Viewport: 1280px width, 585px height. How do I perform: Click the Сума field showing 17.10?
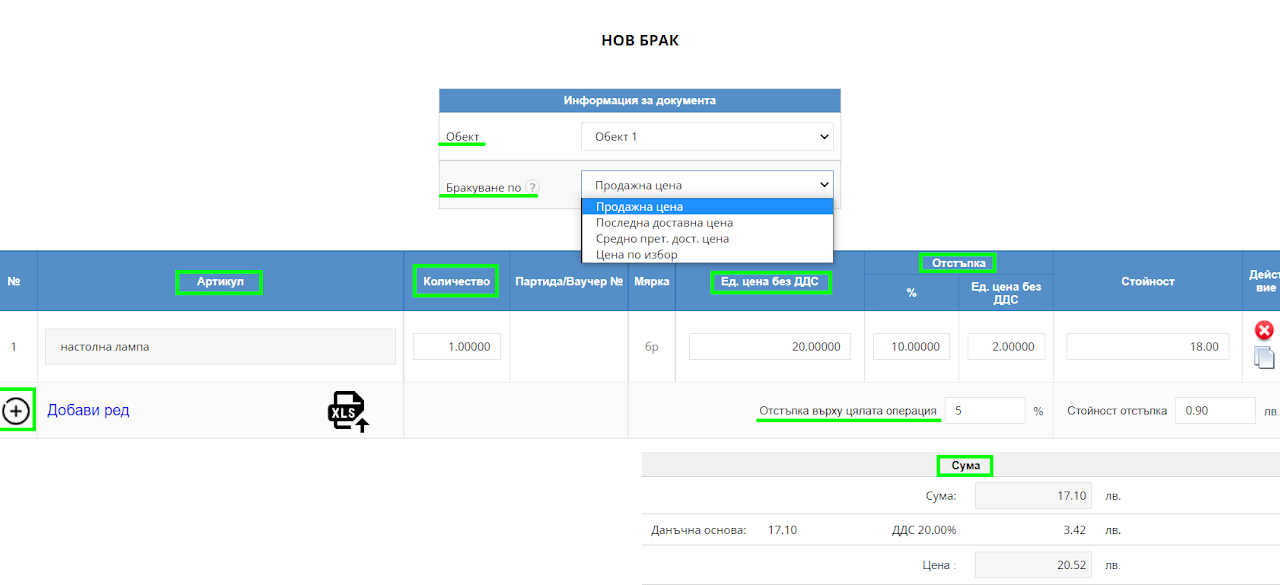click(x=1031, y=496)
